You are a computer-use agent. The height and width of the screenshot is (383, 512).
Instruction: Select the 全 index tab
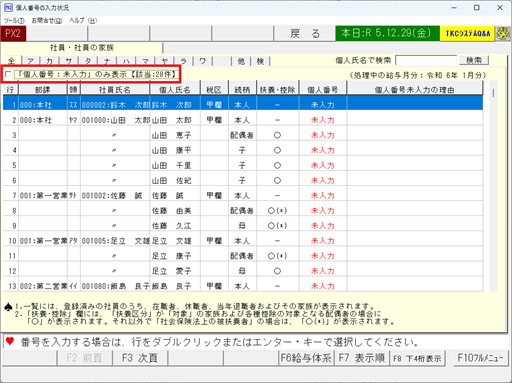coord(12,61)
